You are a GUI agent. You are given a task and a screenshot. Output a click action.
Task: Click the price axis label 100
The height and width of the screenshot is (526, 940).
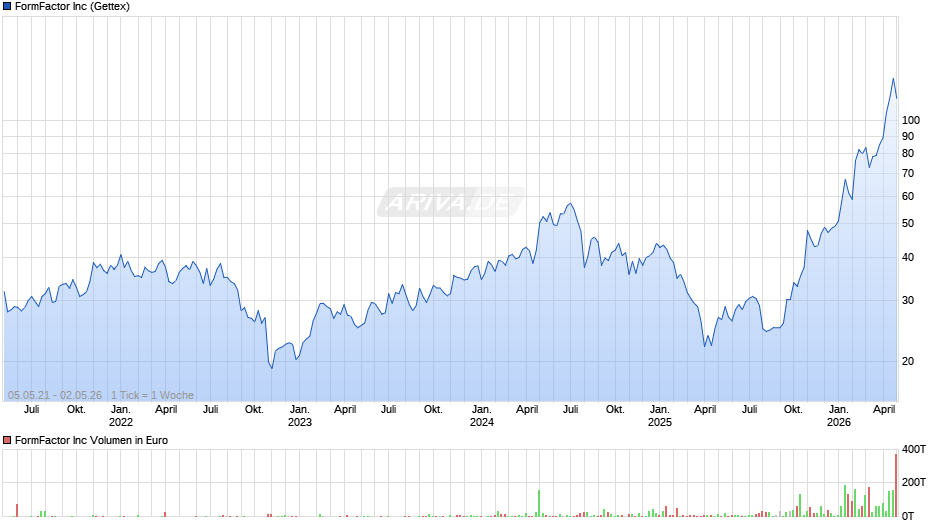pyautogui.click(x=911, y=121)
